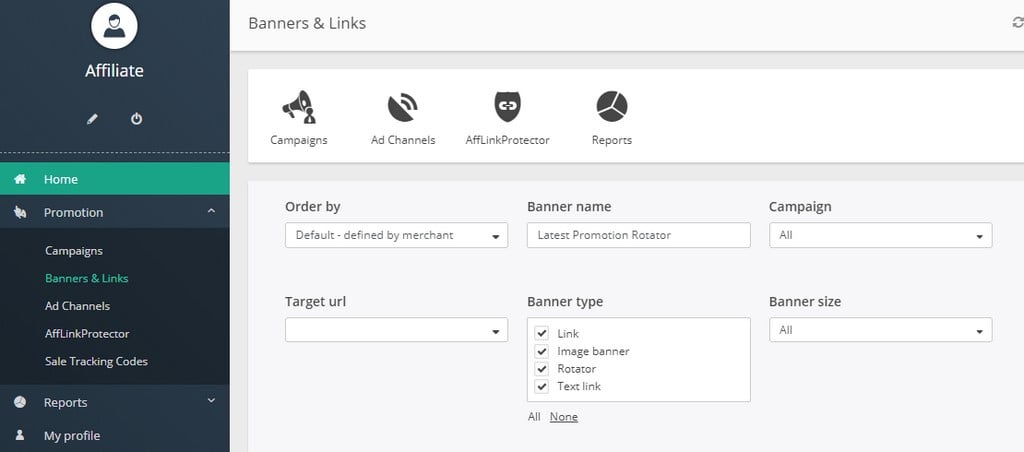Open the Ad Channels satellite icon
Viewport: 1024px width, 452px height.
402,106
